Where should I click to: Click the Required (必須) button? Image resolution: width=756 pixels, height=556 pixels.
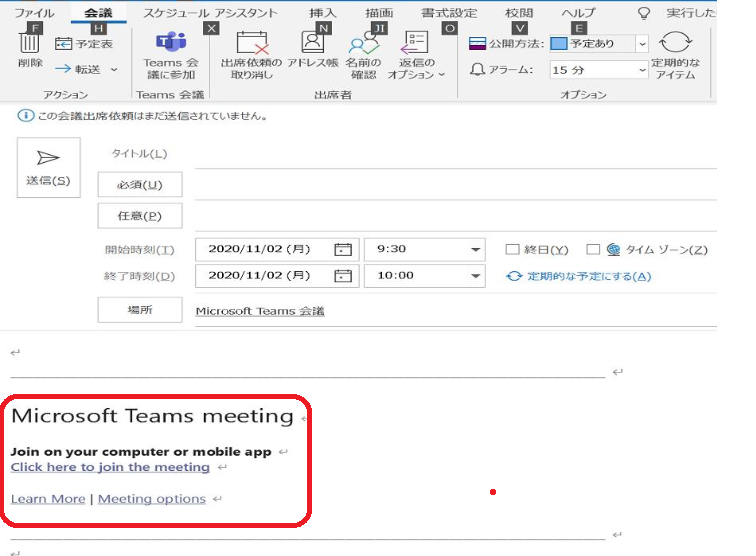[140, 184]
